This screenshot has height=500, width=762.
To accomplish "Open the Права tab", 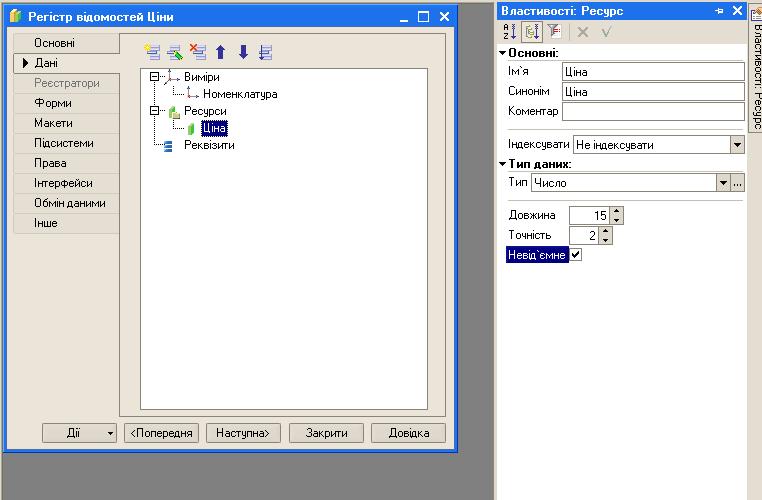I will pos(67,163).
